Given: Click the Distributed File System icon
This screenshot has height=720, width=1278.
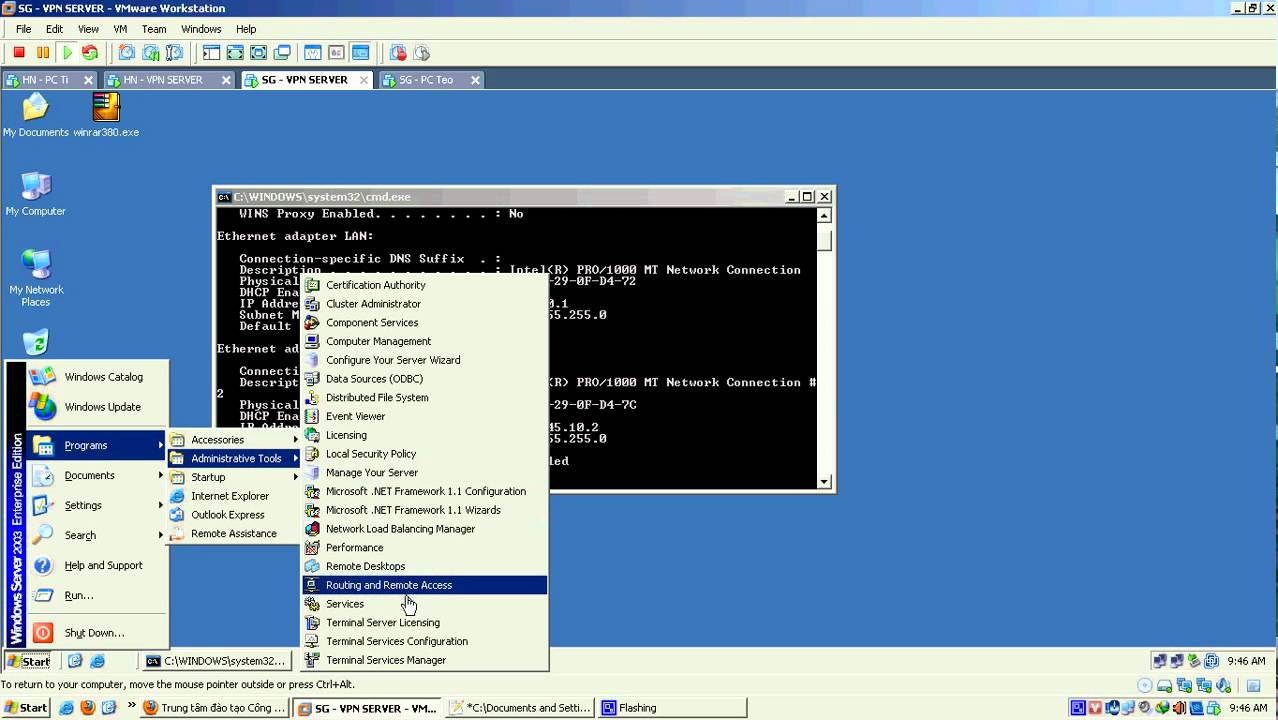Looking at the screenshot, I should [x=312, y=397].
